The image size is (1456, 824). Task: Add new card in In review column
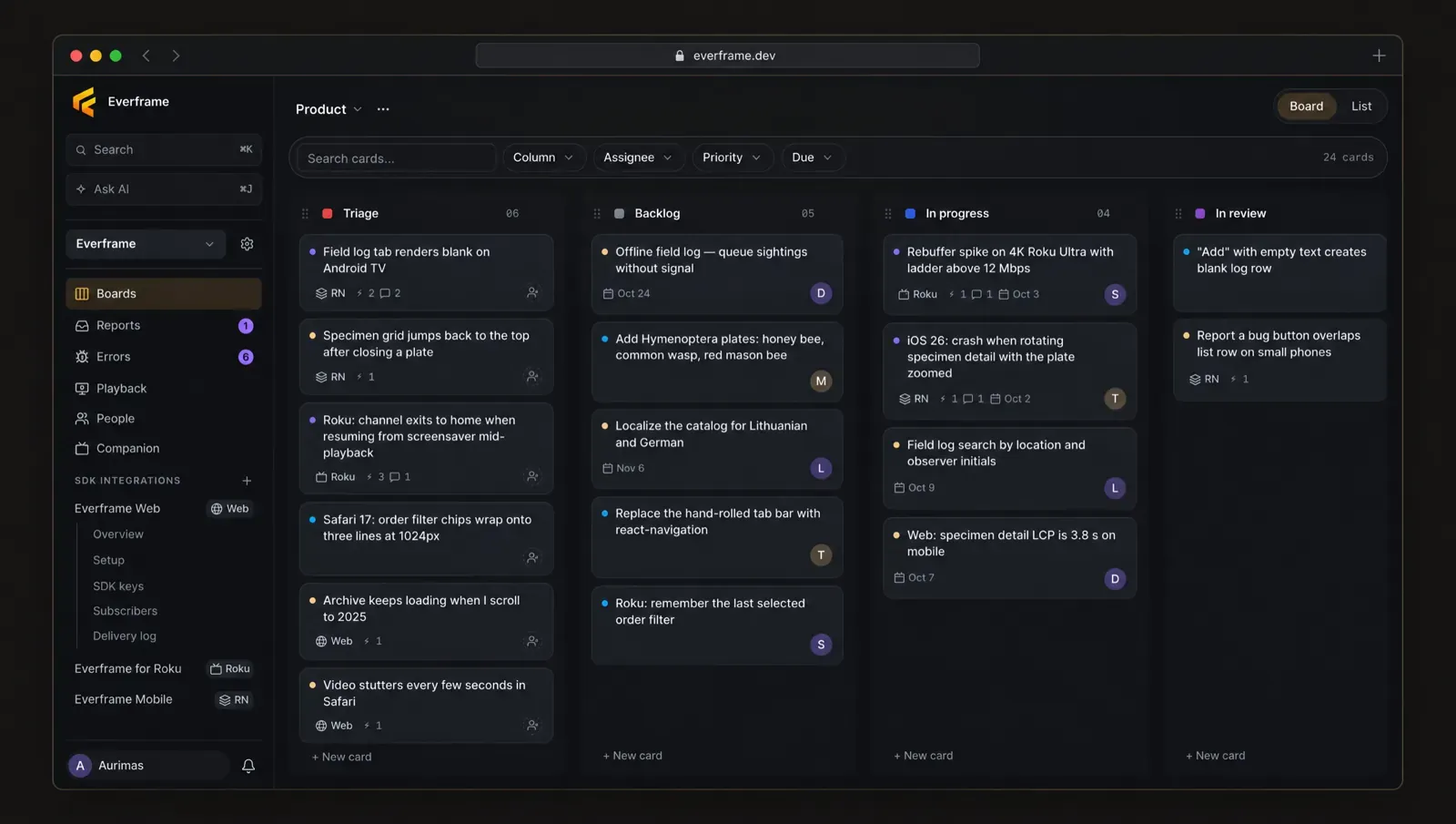point(1215,756)
